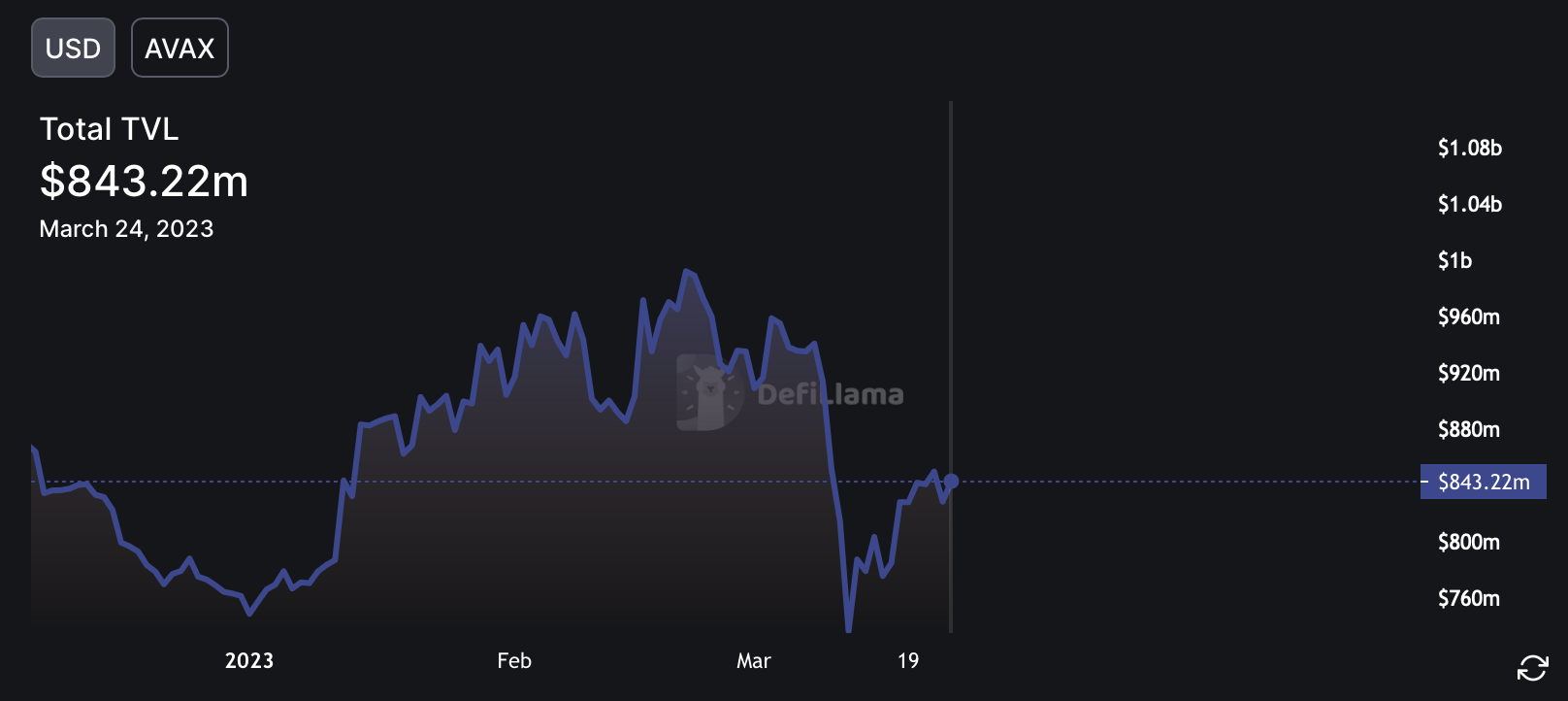Switch the denomination to AVAX

point(180,48)
